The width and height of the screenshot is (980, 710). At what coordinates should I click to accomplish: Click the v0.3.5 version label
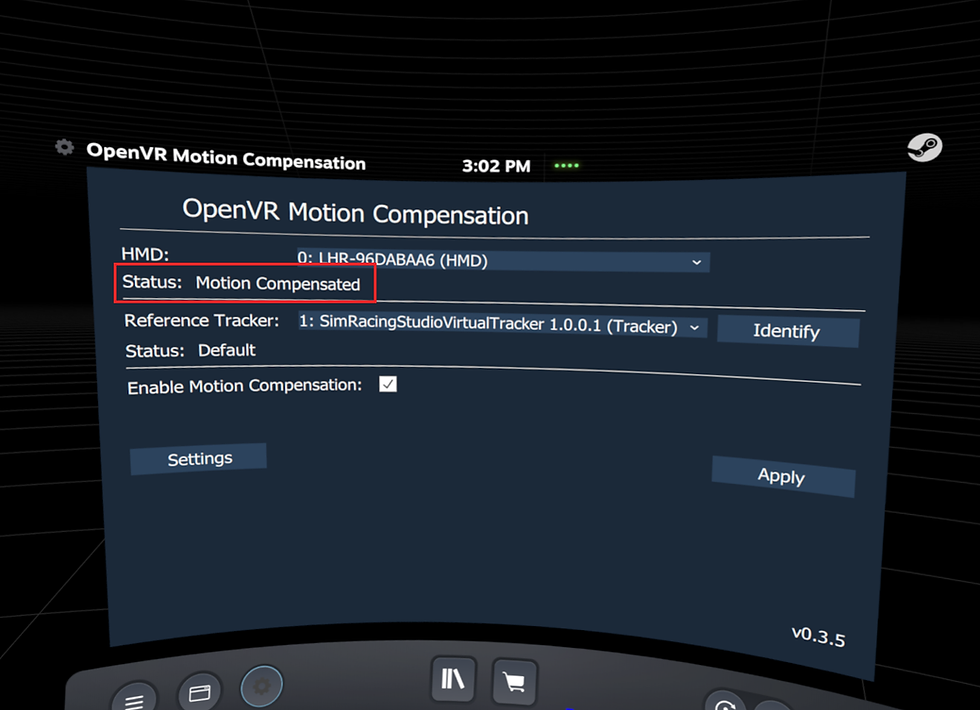pos(818,636)
